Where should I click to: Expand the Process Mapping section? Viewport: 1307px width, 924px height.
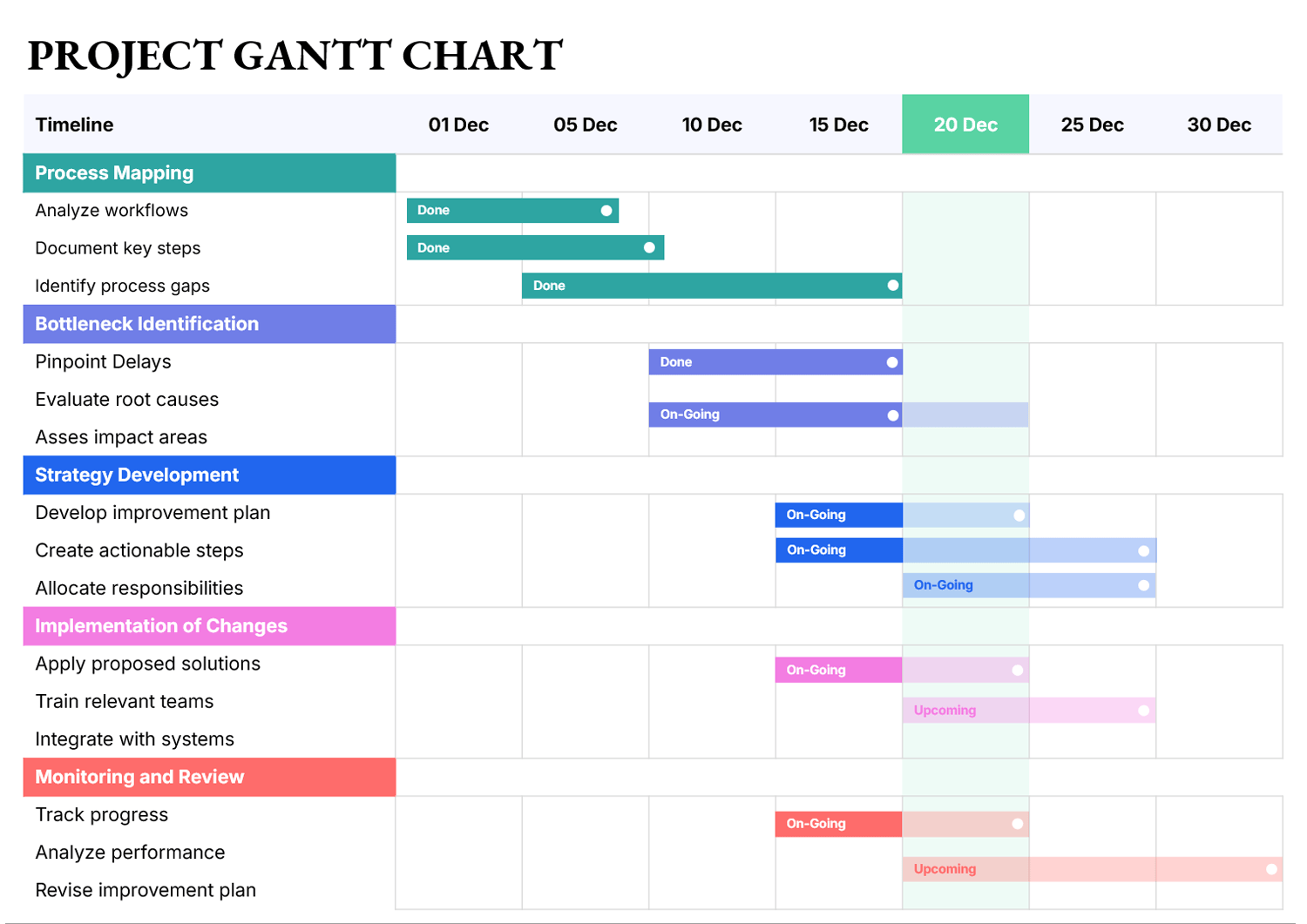113,172
